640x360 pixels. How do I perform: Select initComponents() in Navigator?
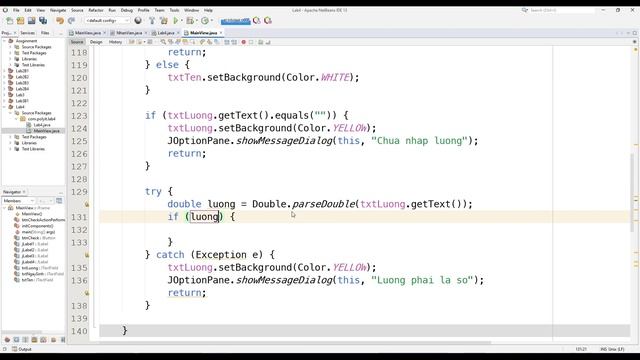(37, 226)
